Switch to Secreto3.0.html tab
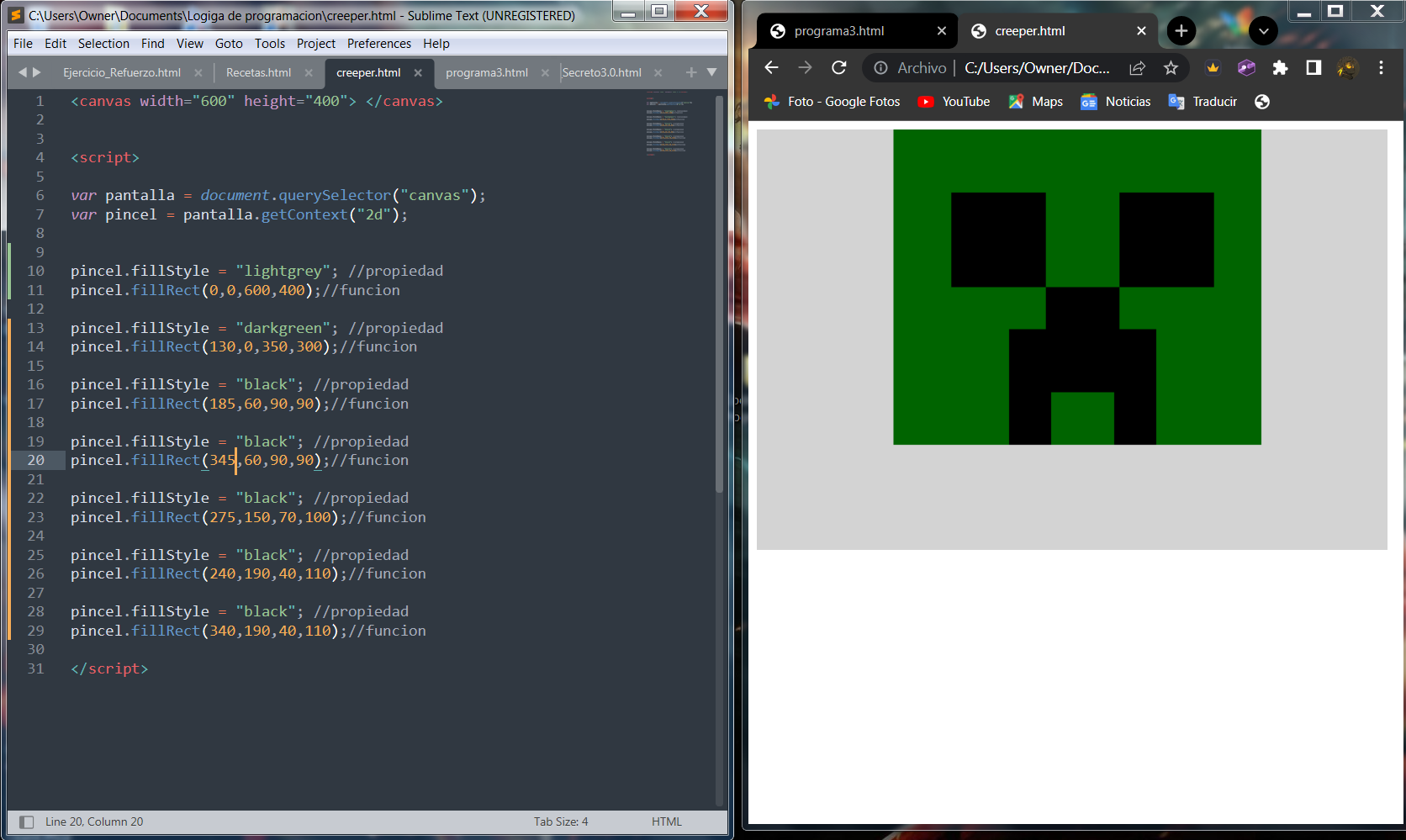Image resolution: width=1406 pixels, height=840 pixels. pyautogui.click(x=602, y=72)
